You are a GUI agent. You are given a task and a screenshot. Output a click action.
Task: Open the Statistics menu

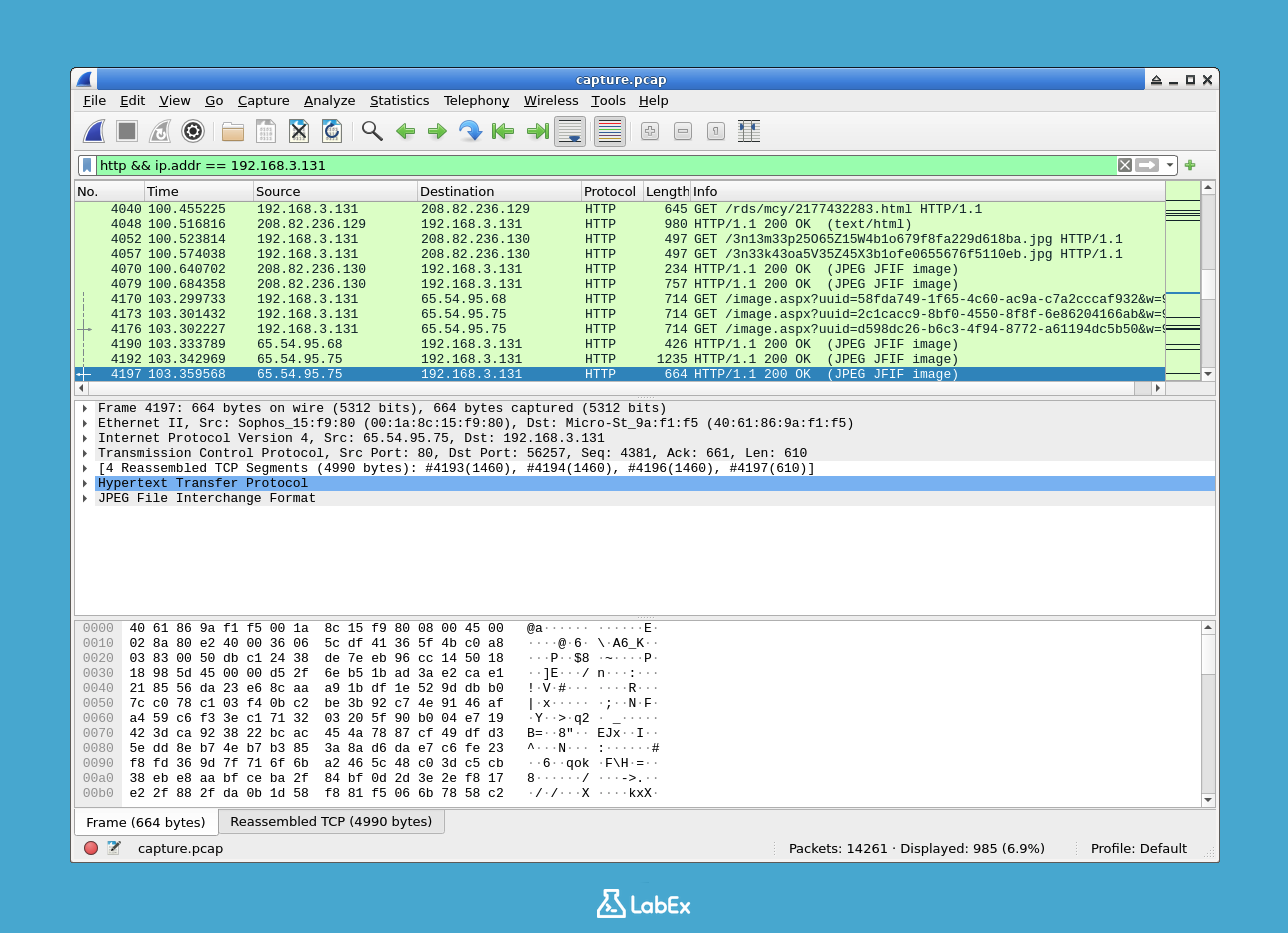pos(399,100)
